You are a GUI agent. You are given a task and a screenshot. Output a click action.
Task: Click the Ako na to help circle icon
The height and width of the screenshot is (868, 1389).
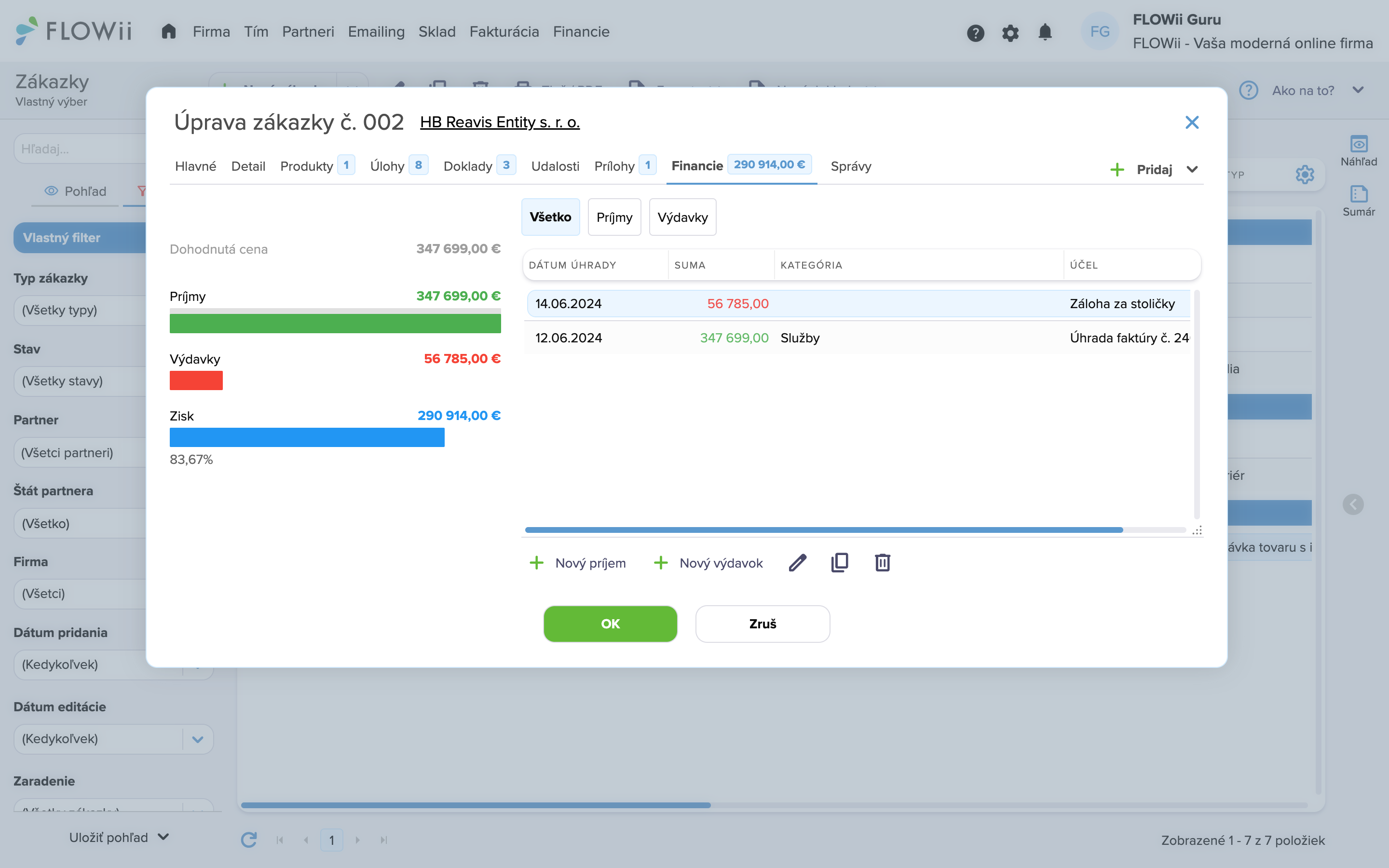1248,90
